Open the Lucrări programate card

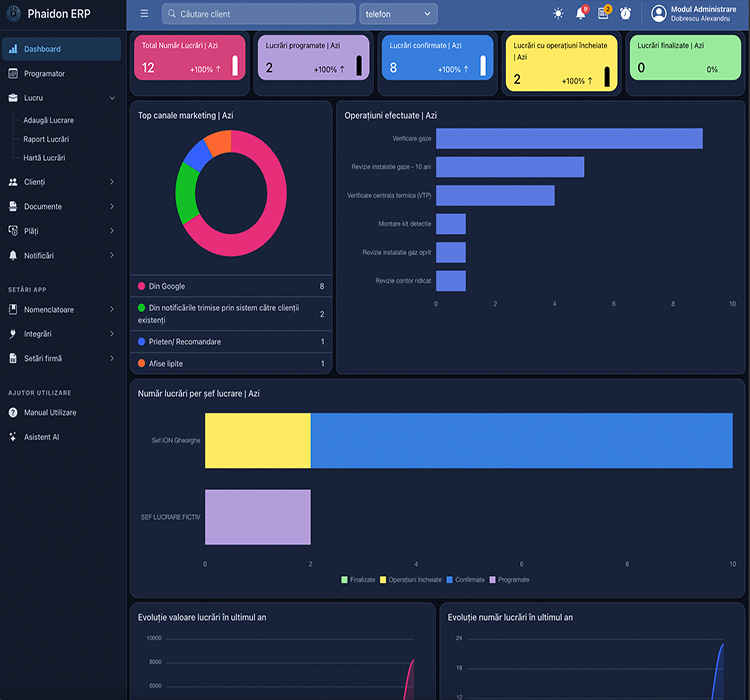pos(313,57)
